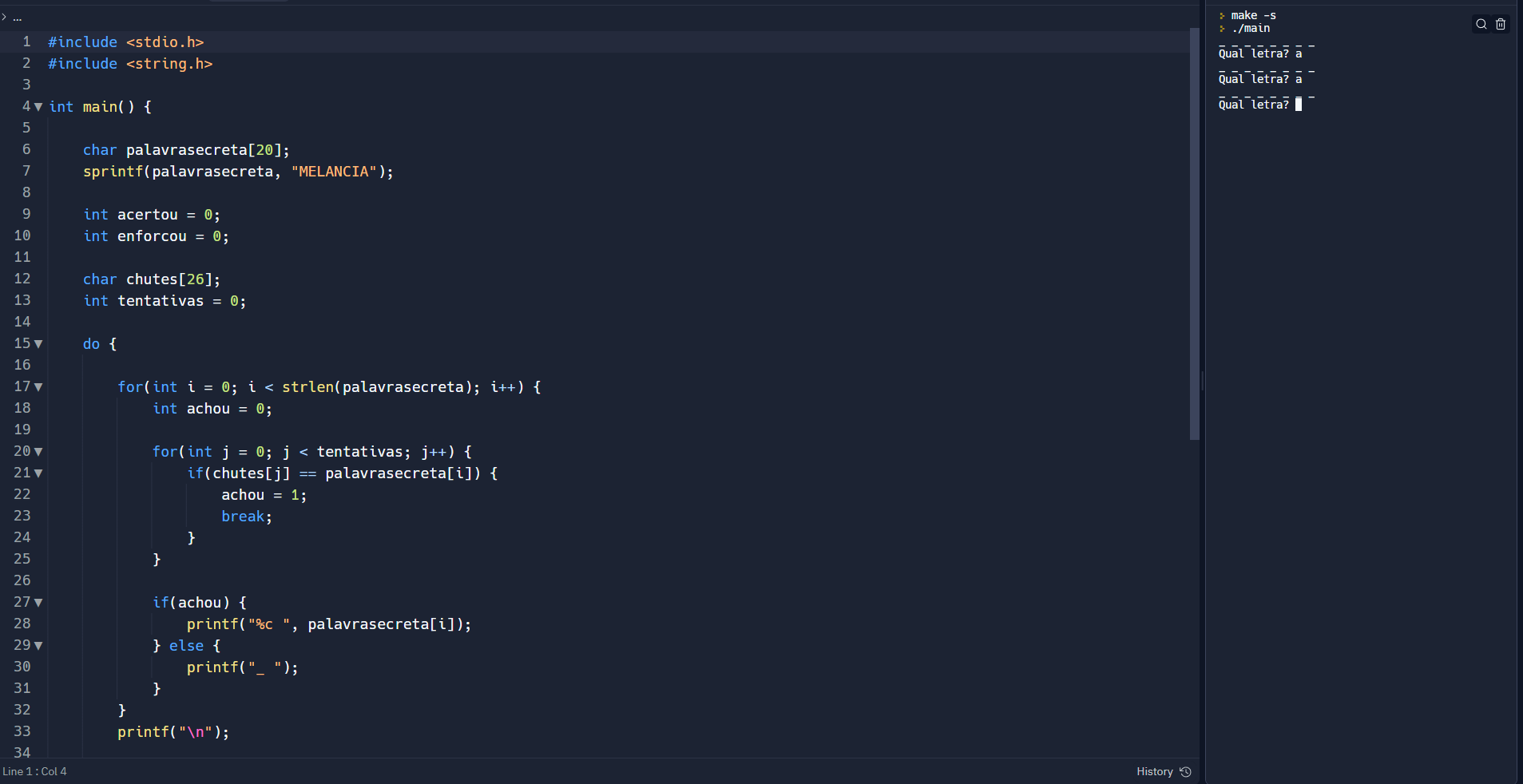
Task: Click "int achou = 0;" line
Action: [x=212, y=409]
